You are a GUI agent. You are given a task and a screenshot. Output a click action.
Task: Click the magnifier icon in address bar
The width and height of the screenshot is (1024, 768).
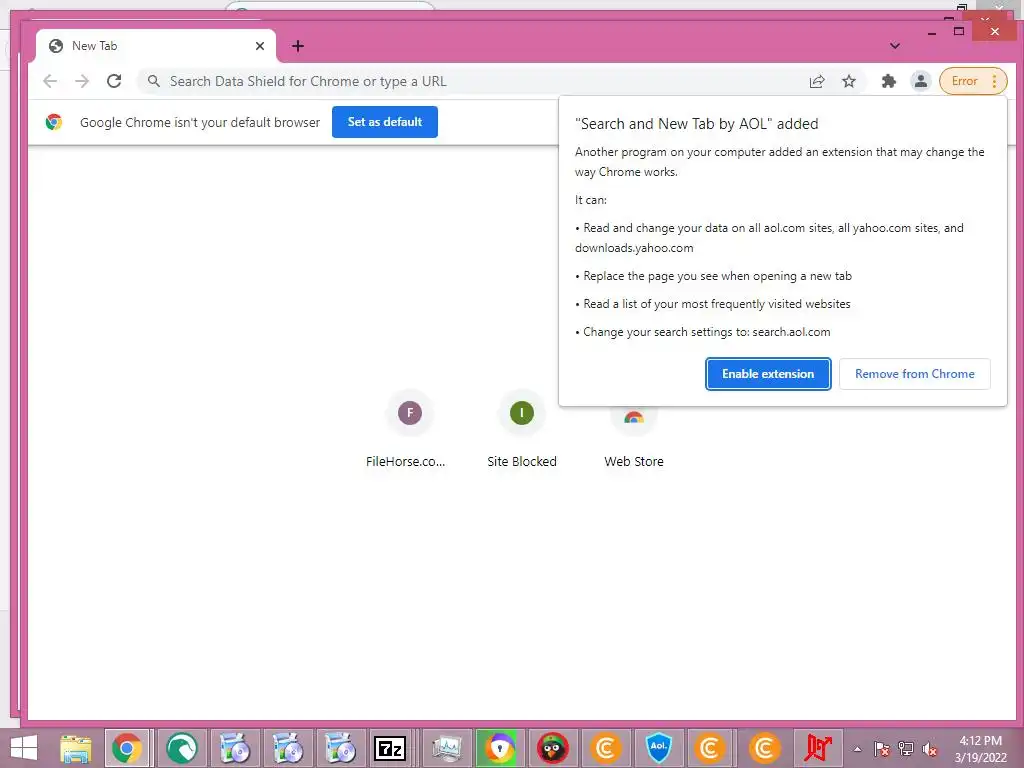click(x=153, y=81)
